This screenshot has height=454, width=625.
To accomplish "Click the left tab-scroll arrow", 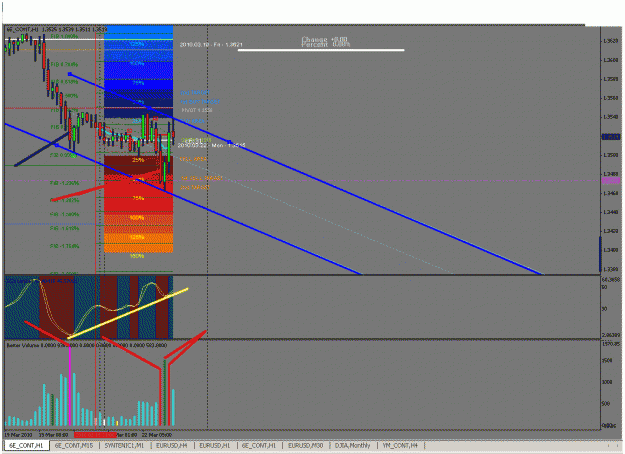I will (609, 446).
